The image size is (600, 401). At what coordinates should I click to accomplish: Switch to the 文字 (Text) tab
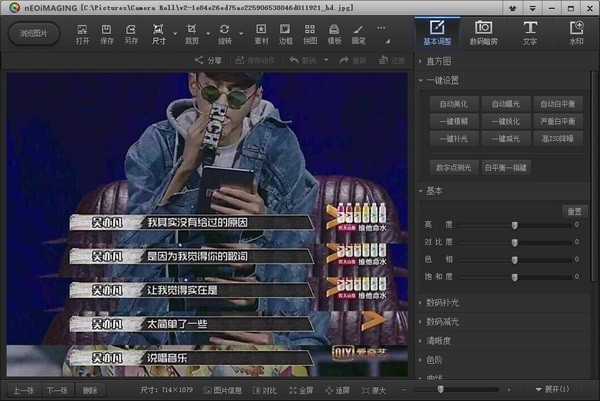click(529, 32)
